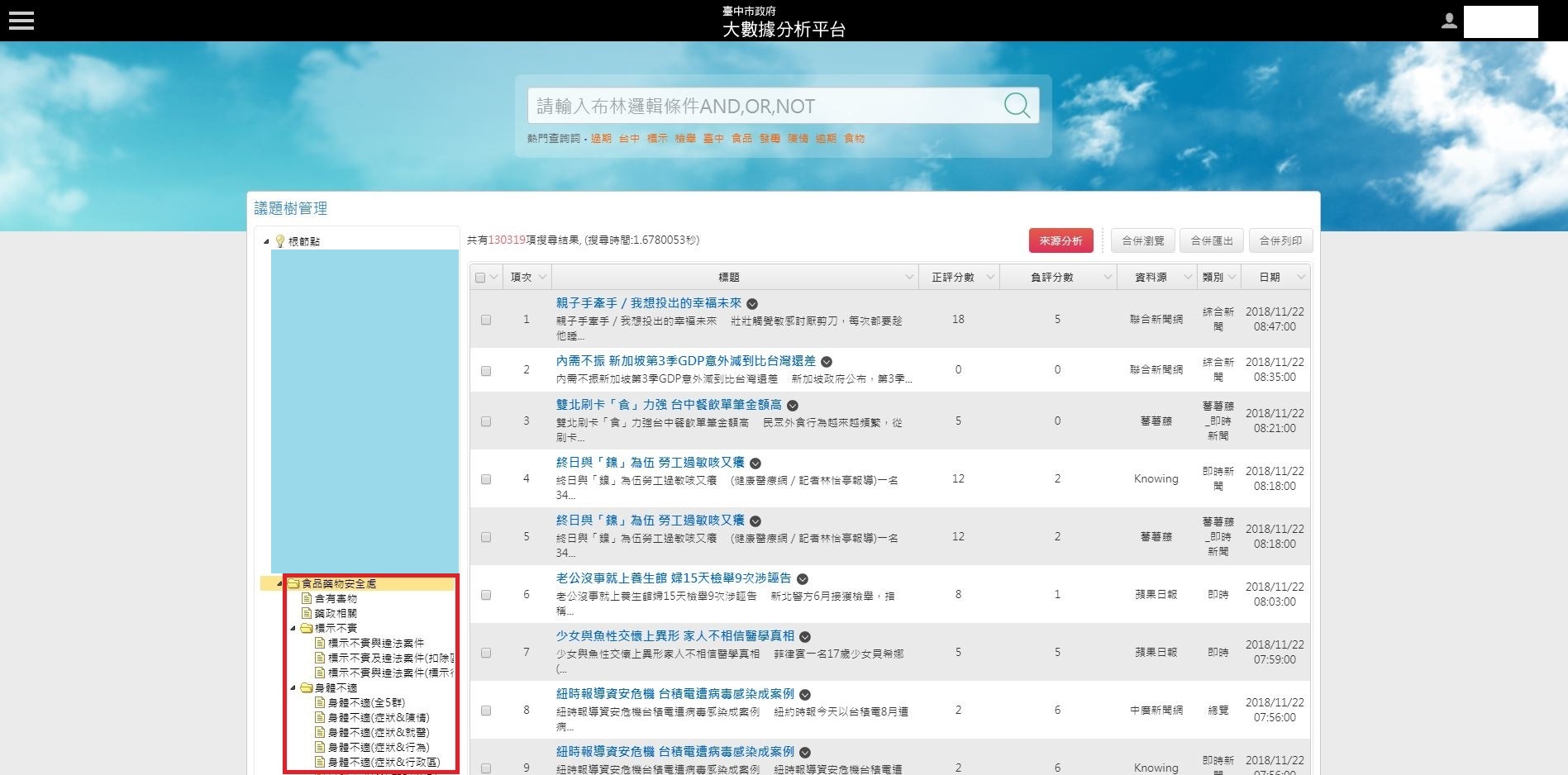Open the 日期 column header dropdown

1300,278
